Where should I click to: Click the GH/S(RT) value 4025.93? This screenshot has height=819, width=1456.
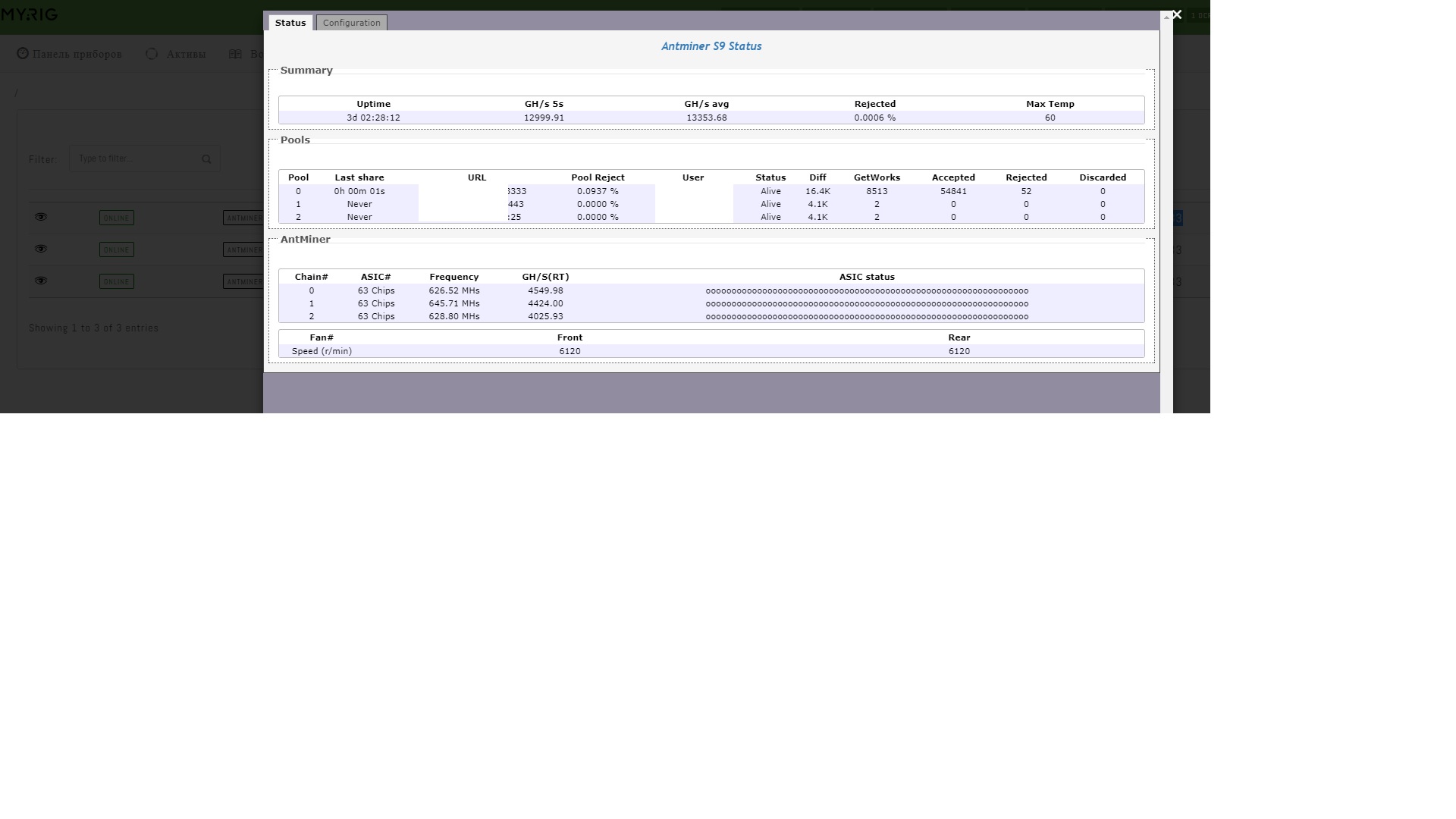[545, 316]
